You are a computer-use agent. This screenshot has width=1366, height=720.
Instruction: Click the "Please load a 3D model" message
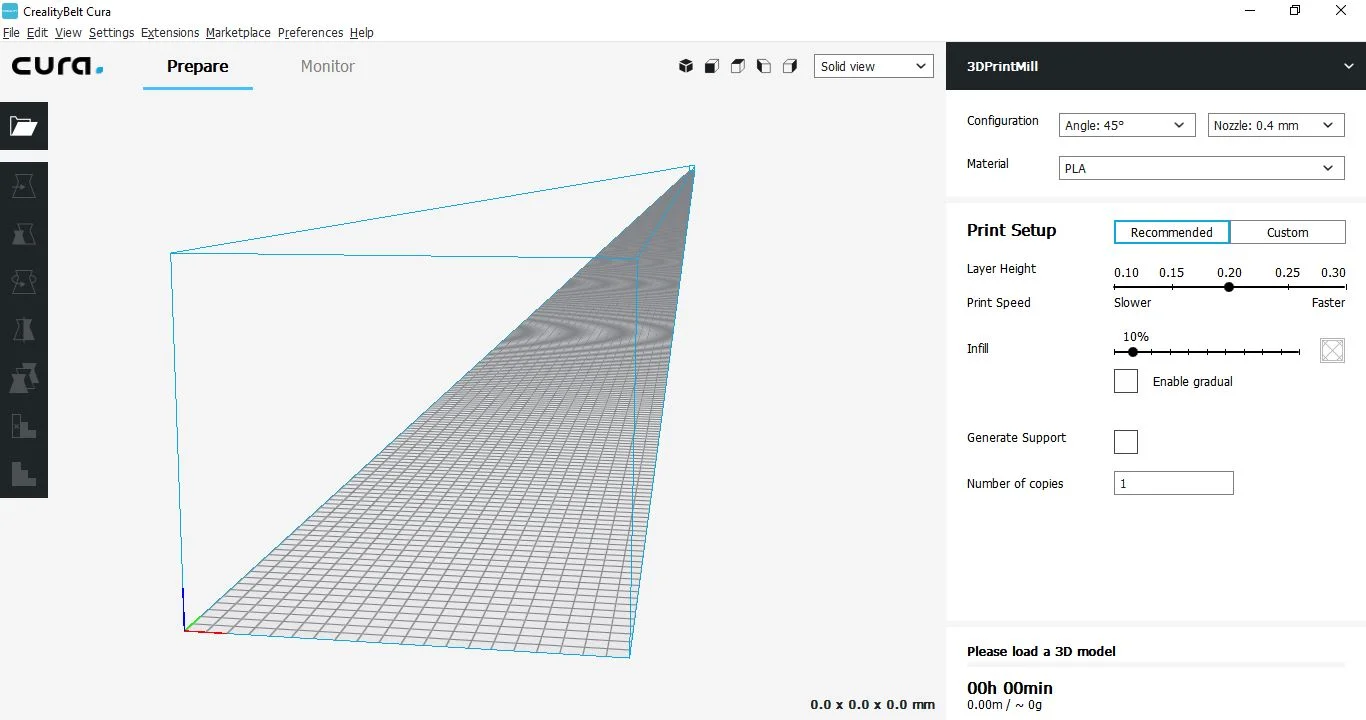click(1041, 651)
